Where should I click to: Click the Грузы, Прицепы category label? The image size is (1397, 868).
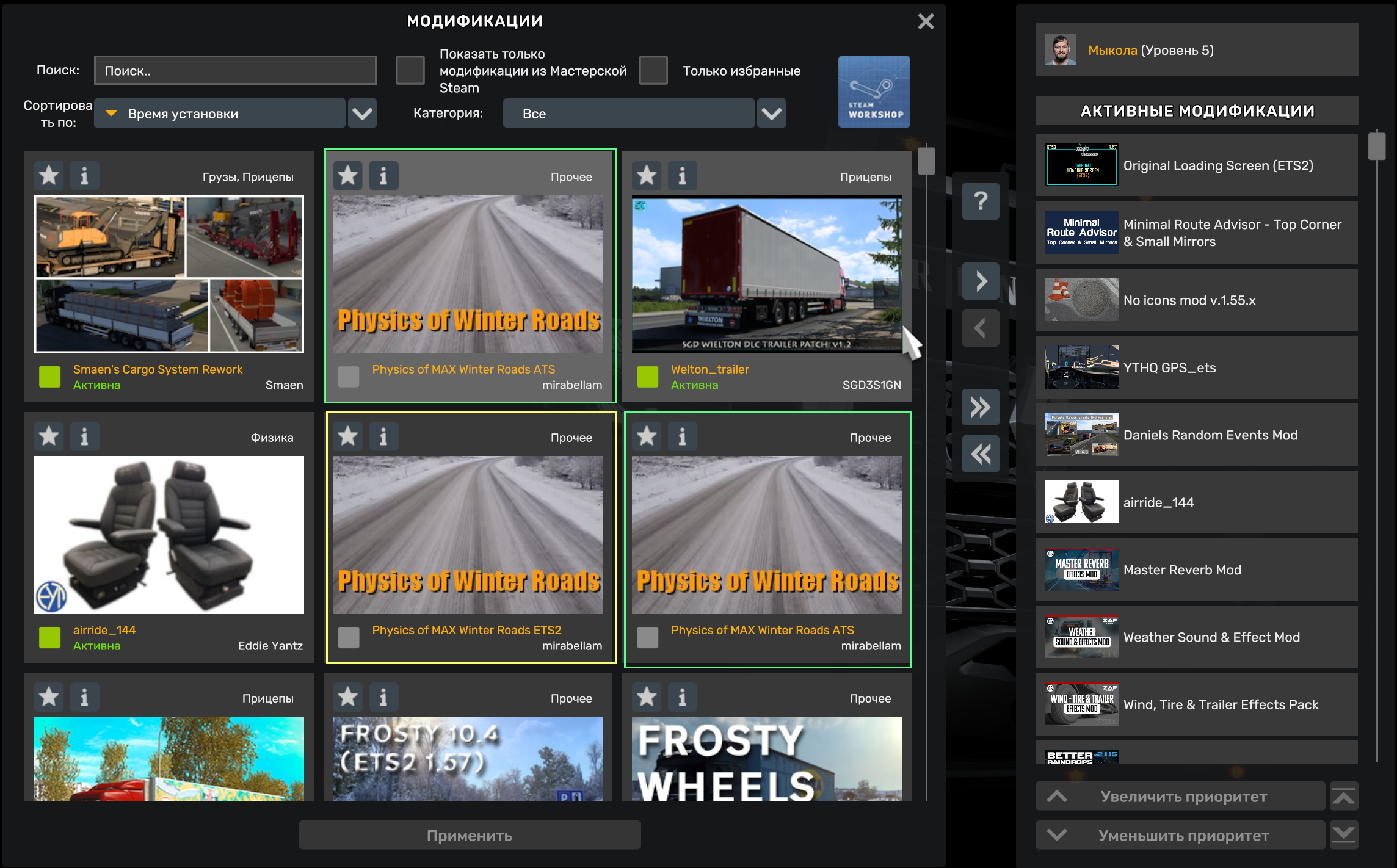[x=248, y=177]
